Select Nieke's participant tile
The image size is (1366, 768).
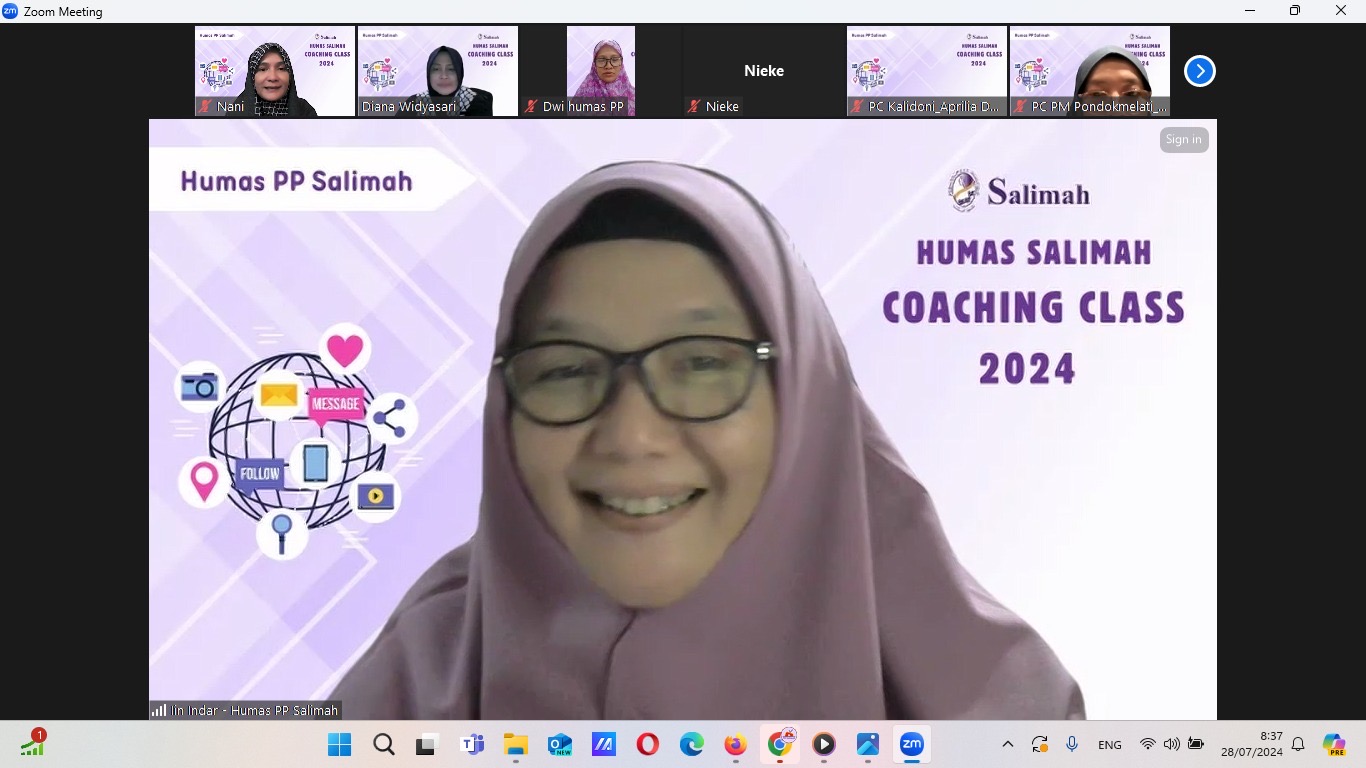point(764,71)
